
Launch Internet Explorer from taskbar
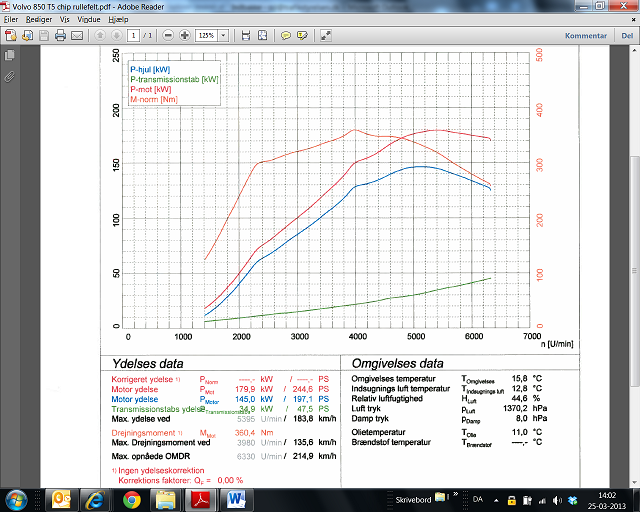coord(96,500)
